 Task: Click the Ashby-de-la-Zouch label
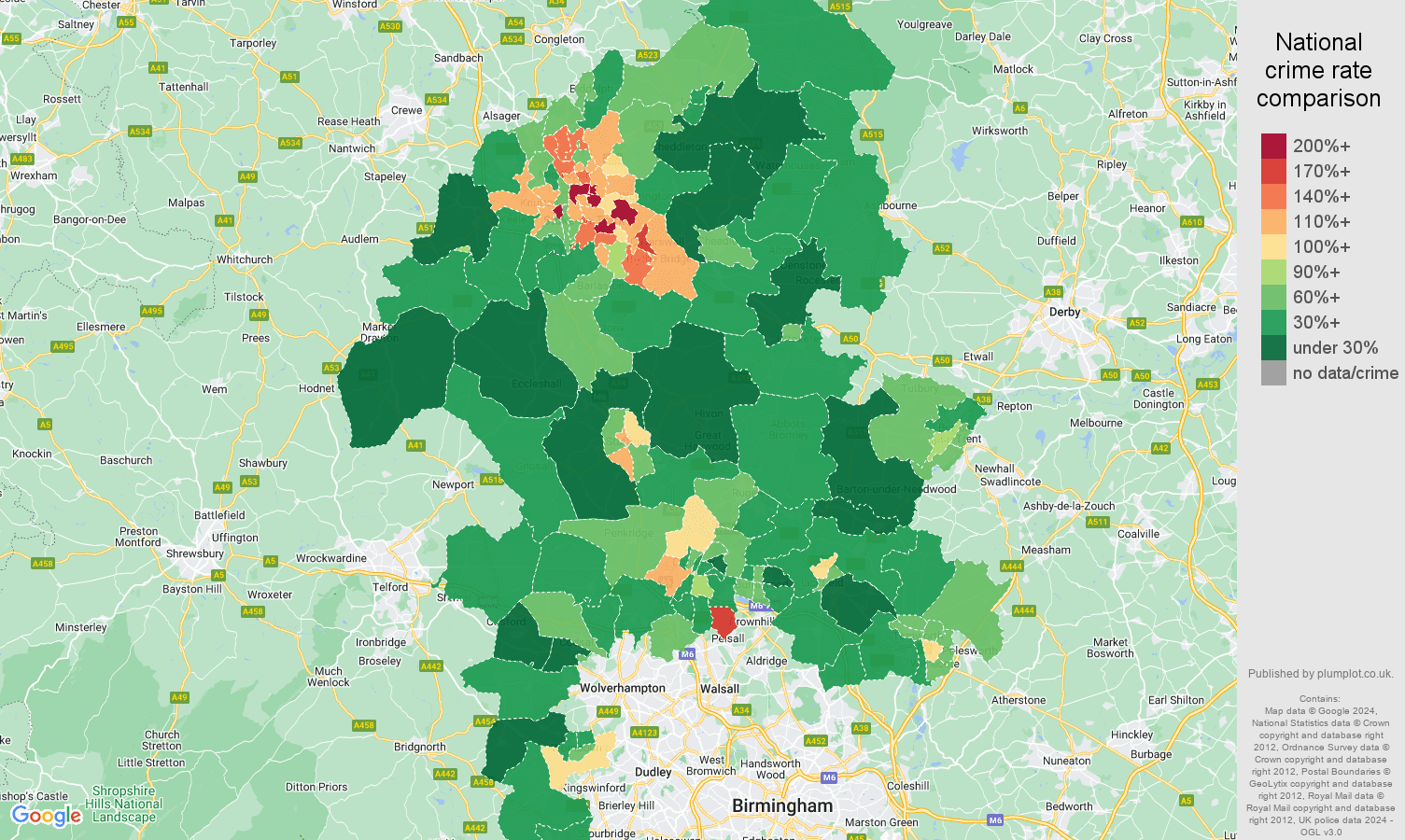1069,506
